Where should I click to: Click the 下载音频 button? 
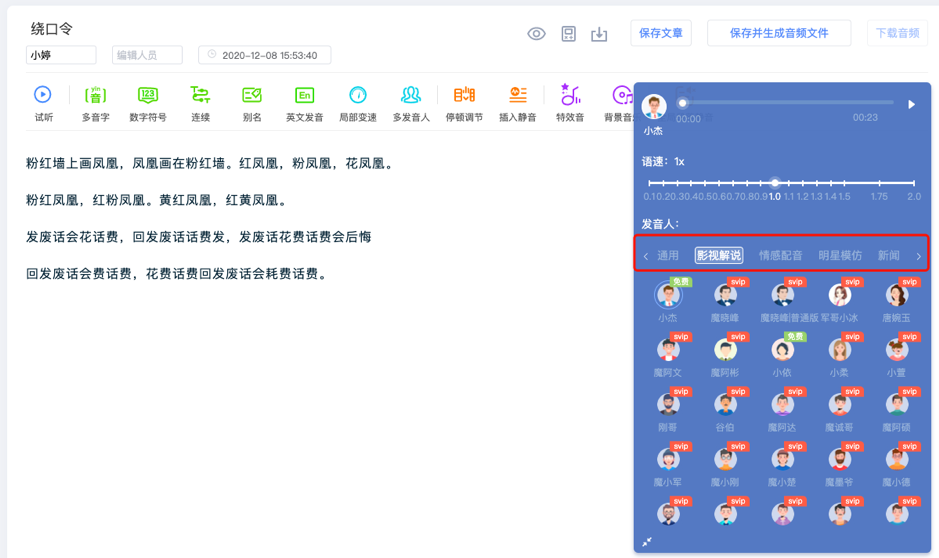point(897,33)
